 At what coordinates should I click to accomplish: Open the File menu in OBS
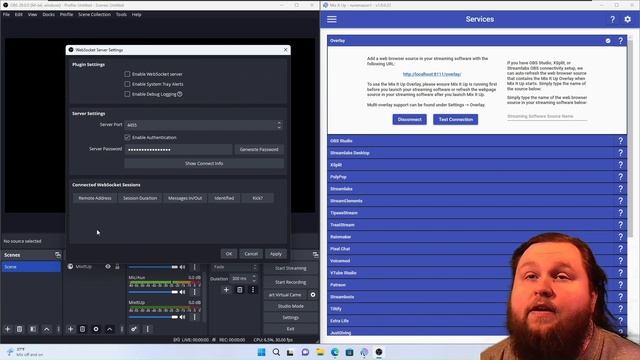coord(6,14)
